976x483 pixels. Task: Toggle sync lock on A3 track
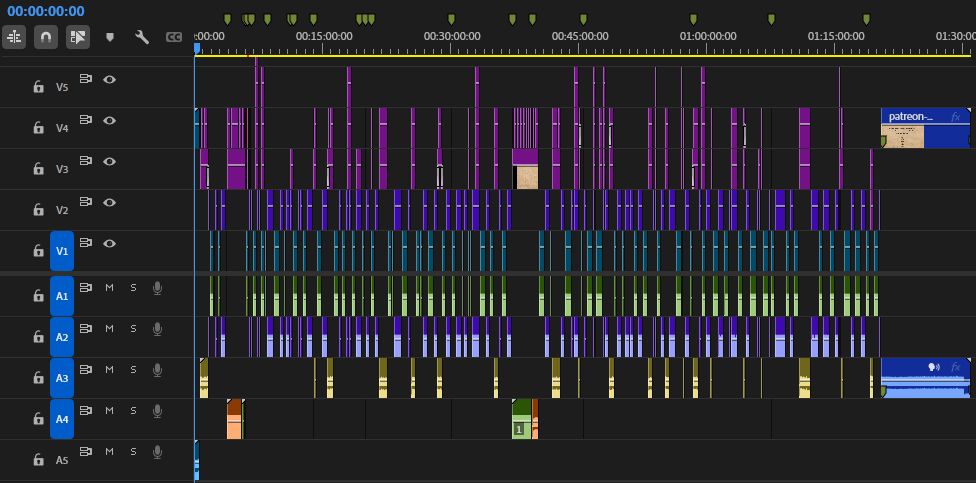tap(86, 369)
